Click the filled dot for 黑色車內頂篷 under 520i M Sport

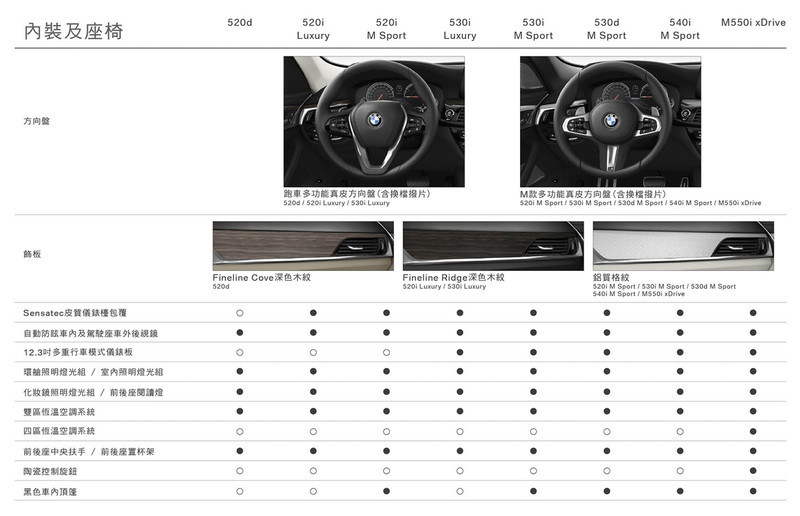point(386,491)
